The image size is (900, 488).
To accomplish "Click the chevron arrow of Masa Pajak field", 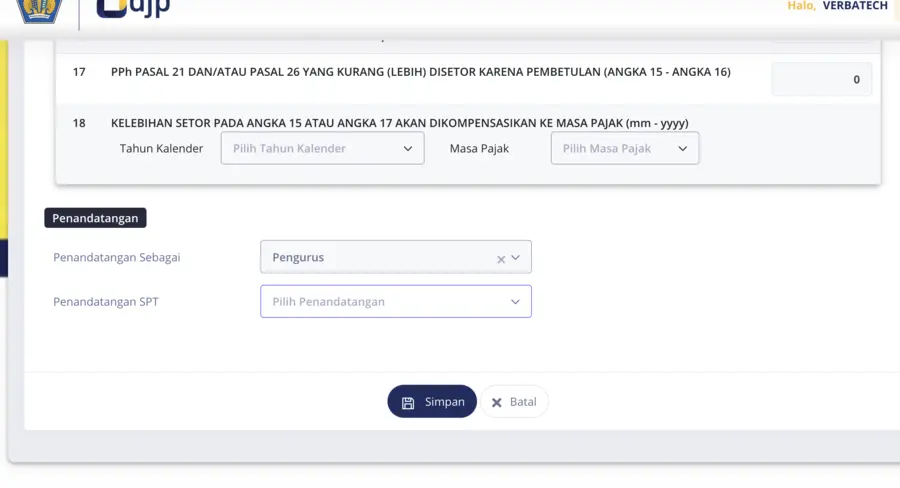I will [x=682, y=149].
